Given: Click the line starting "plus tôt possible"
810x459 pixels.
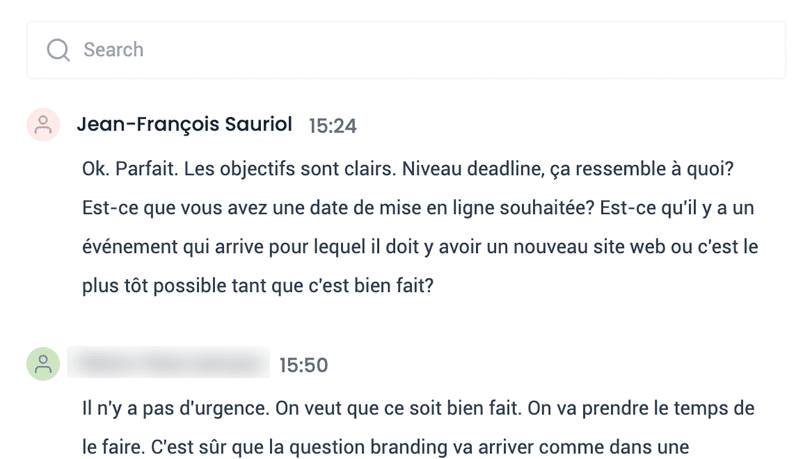Looking at the screenshot, I should pos(257,285).
